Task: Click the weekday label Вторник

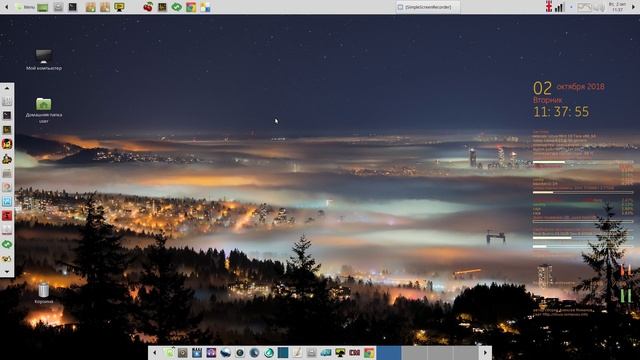Action: point(548,100)
